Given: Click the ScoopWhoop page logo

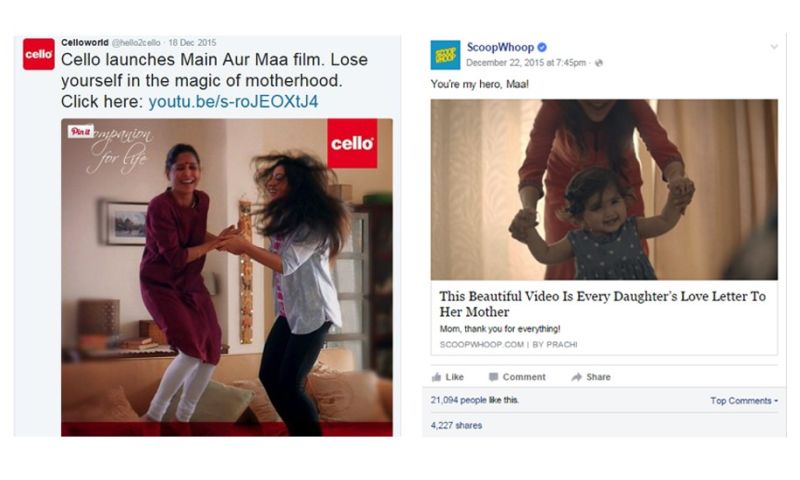Looking at the screenshot, I should point(445,55).
